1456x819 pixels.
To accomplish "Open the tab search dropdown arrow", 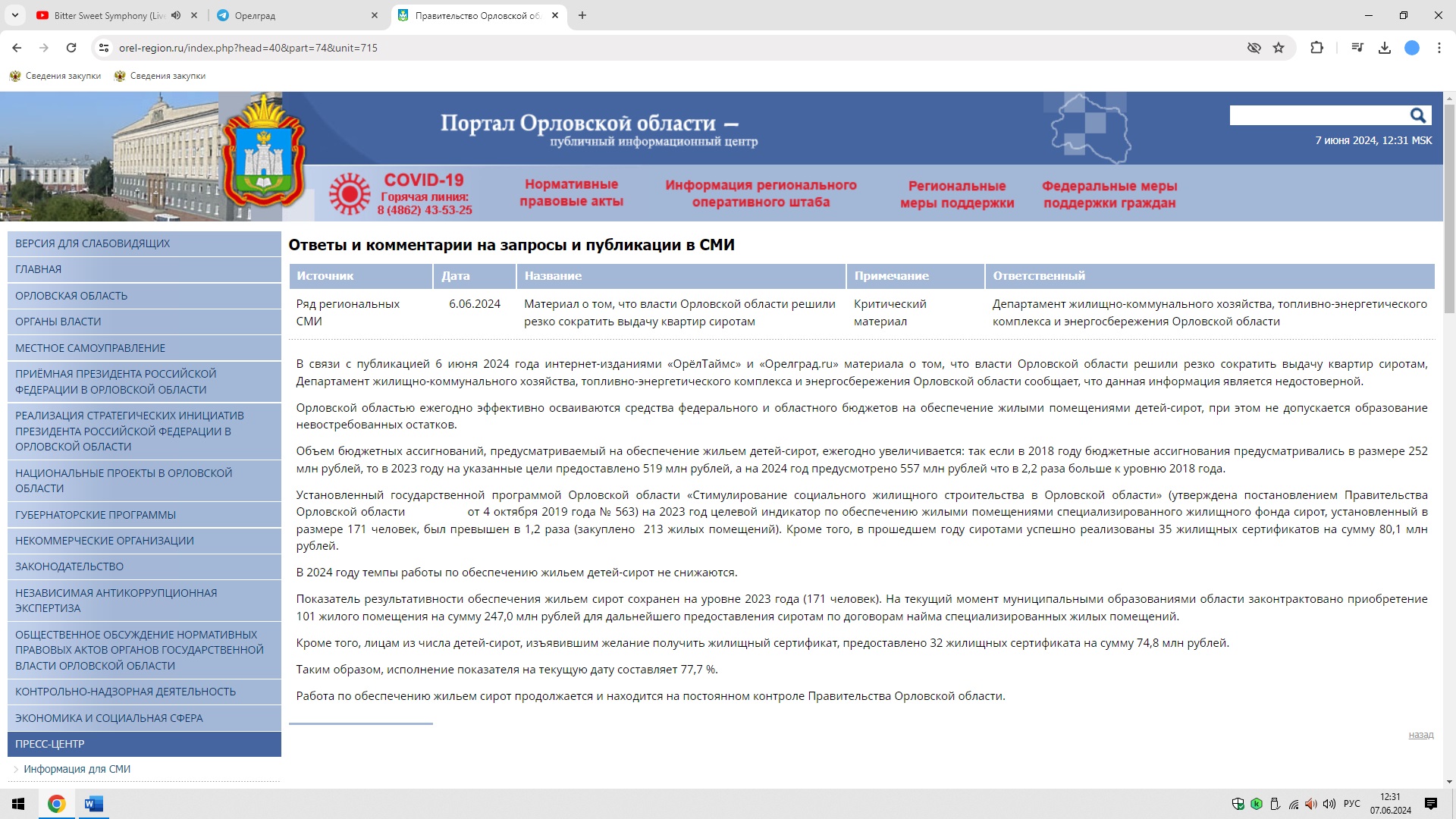I will click(x=14, y=15).
